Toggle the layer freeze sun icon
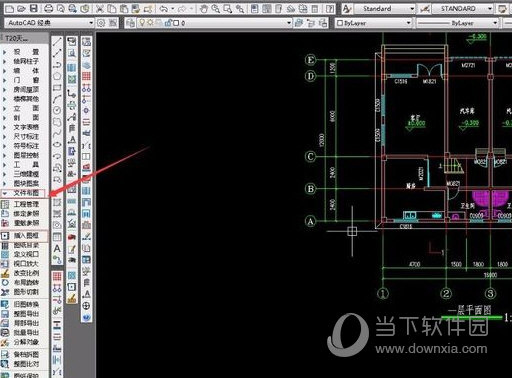Viewport: 512px width, 378px height. click(151, 23)
